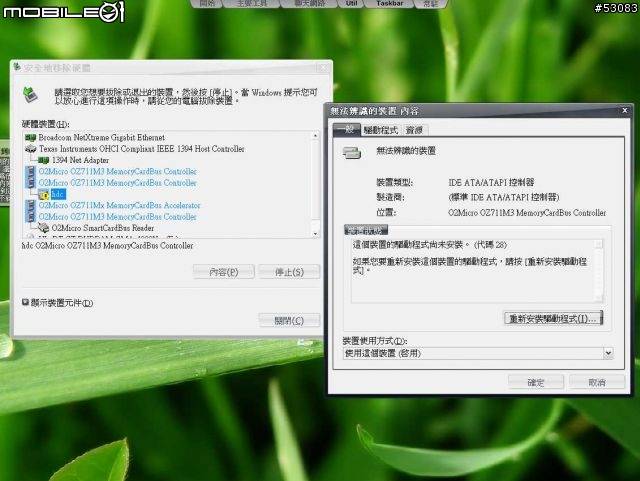Click the selected device description below the hardware list
This screenshot has height=481, width=640.
tap(107, 246)
